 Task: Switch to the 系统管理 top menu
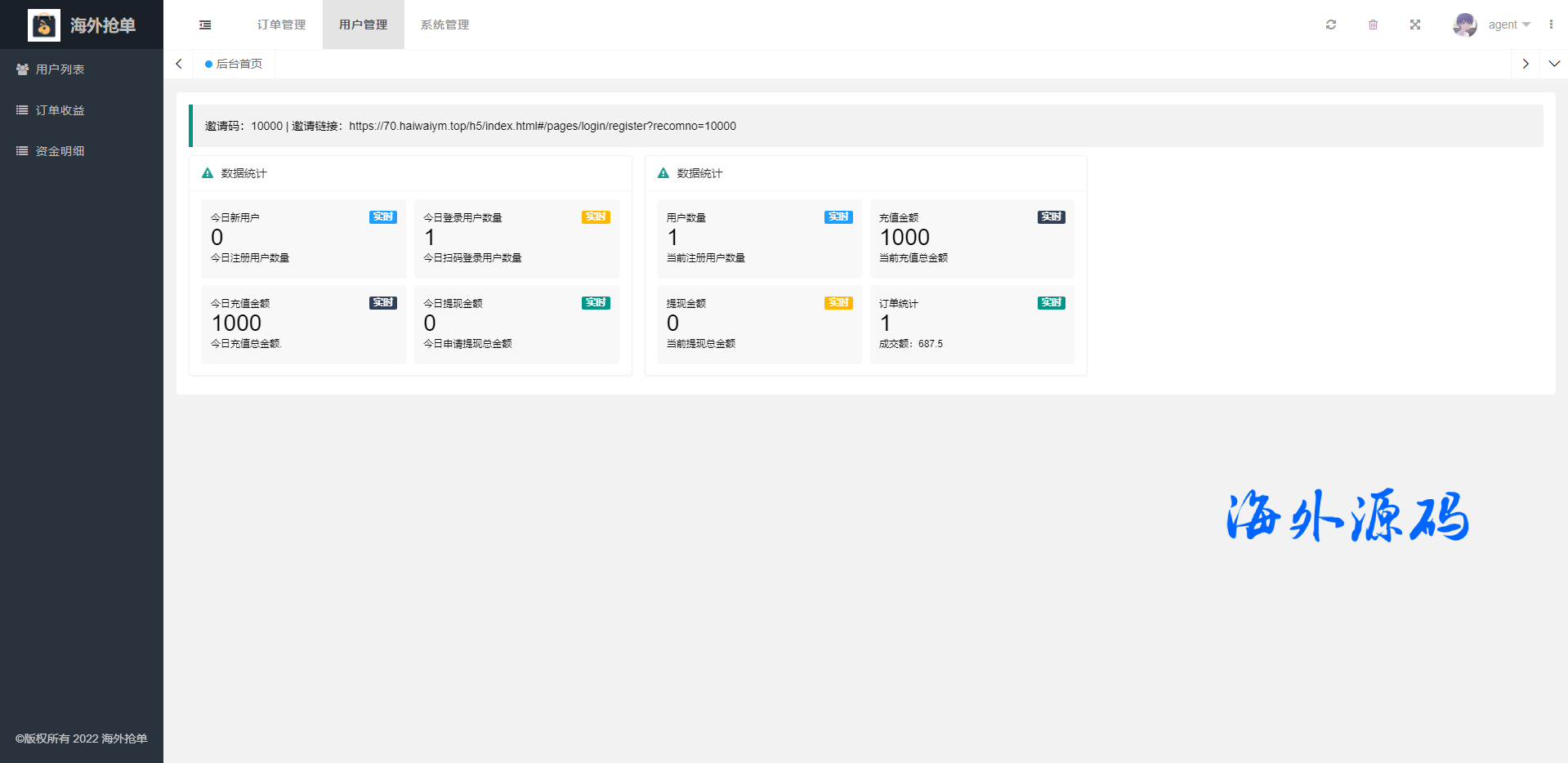(444, 25)
